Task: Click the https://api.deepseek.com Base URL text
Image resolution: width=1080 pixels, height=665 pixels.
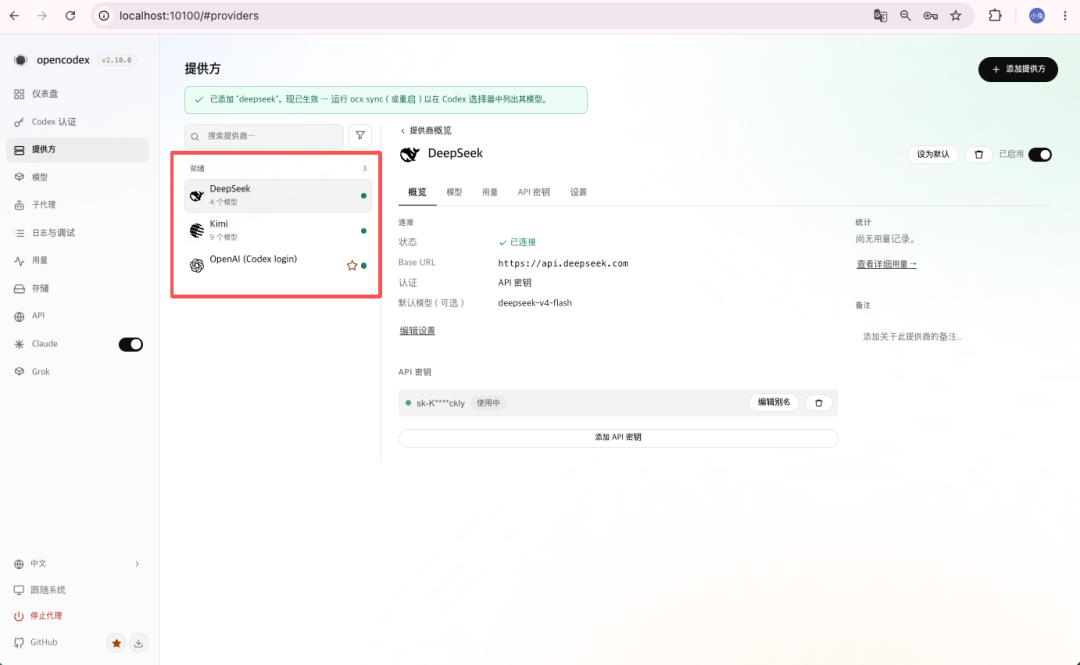Action: coord(563,263)
